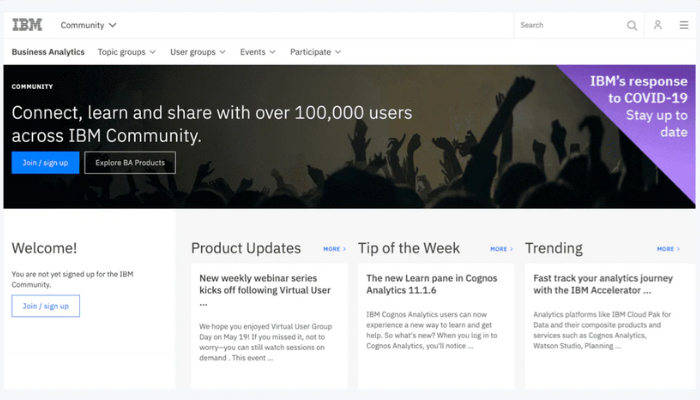Expand the Topic groups menu
This screenshot has height=400, width=700.
[x=127, y=52]
